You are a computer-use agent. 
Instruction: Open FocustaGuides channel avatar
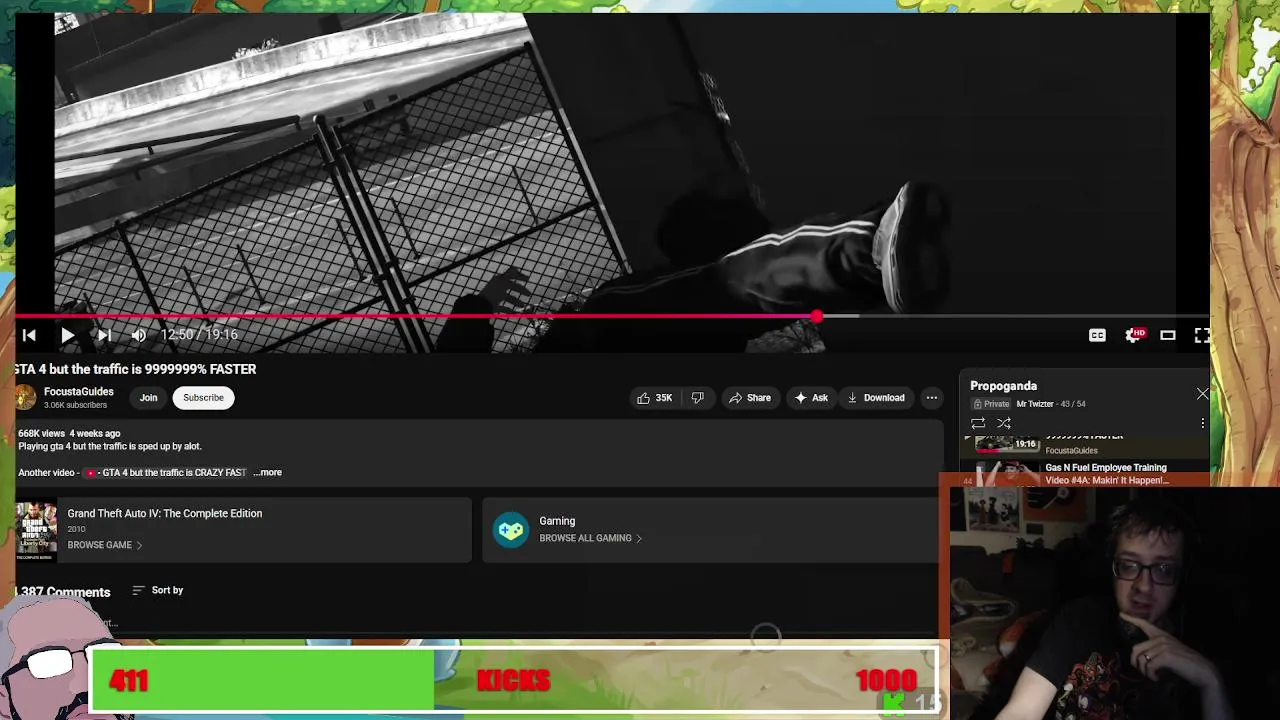pyautogui.click(x=25, y=397)
